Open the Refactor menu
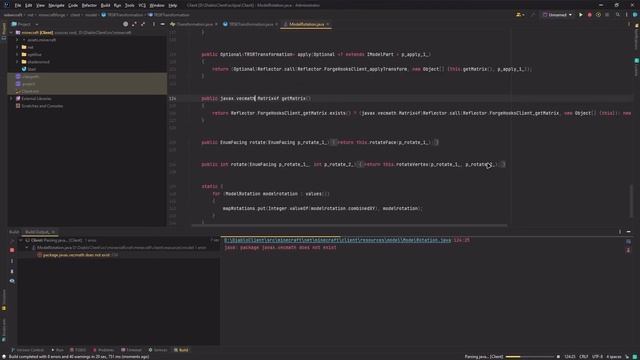Screen dimensions: 640x360 tap(89, 5)
